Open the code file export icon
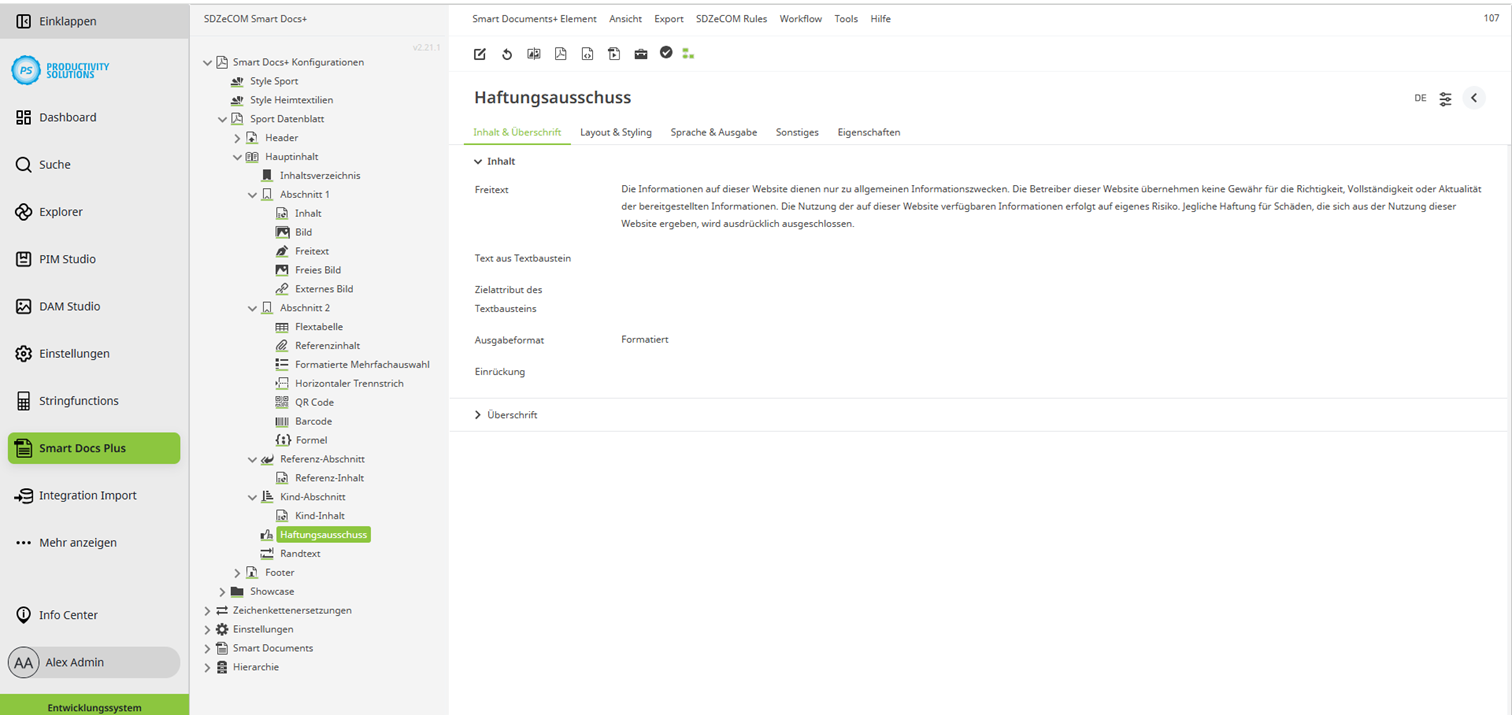The height and width of the screenshot is (715, 1512). click(587, 53)
